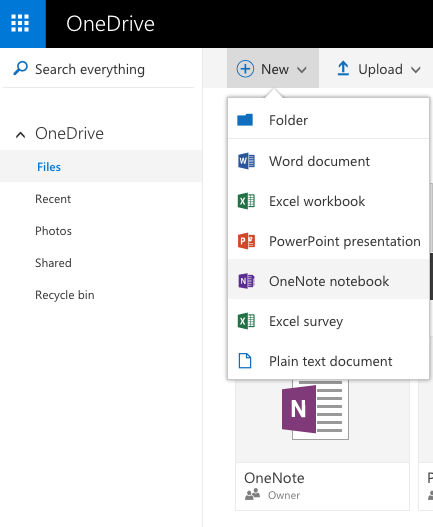
Task: Expand the Upload dropdown chevron
Action: click(416, 70)
